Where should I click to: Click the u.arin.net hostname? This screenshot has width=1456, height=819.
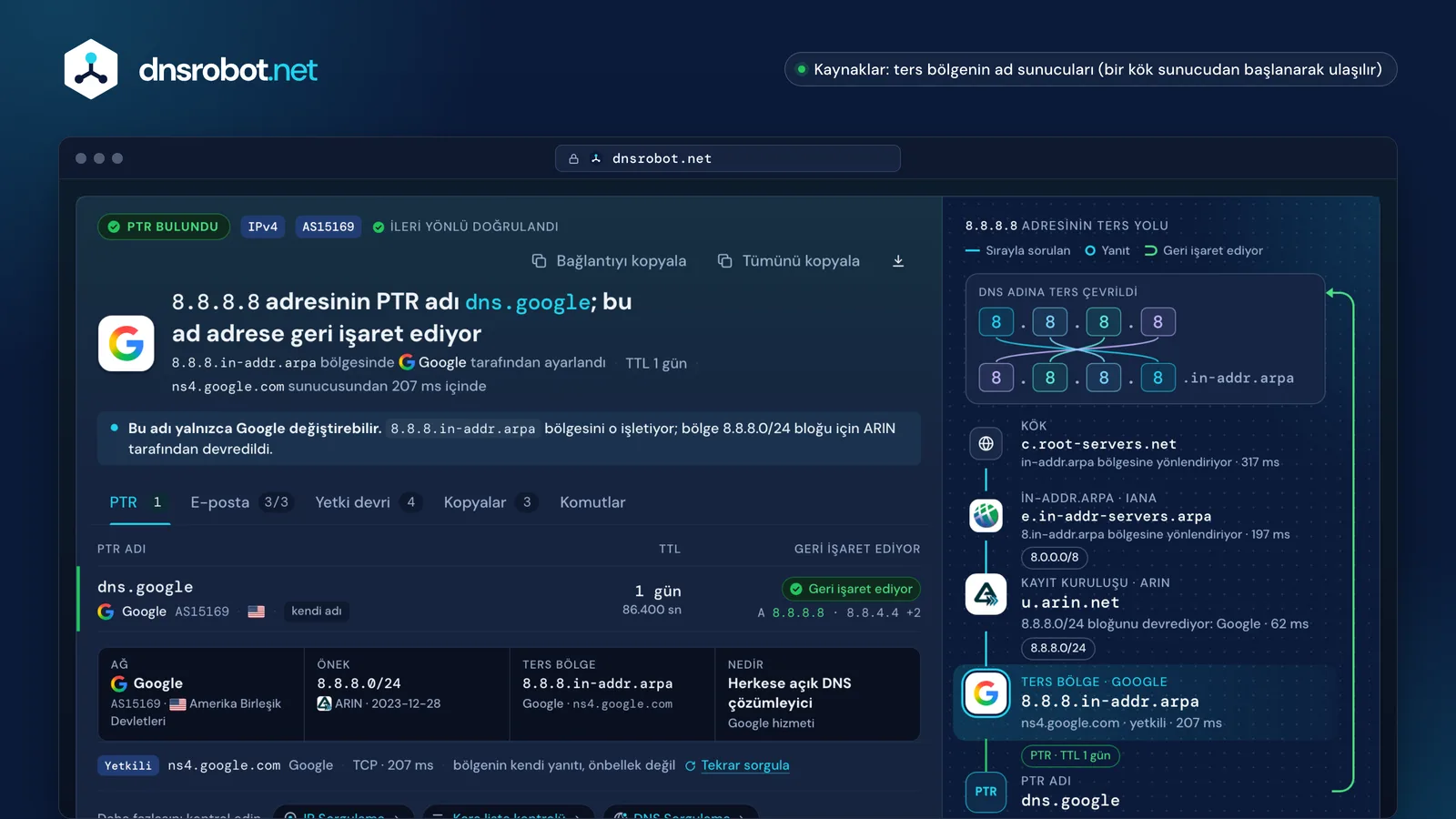(1070, 602)
